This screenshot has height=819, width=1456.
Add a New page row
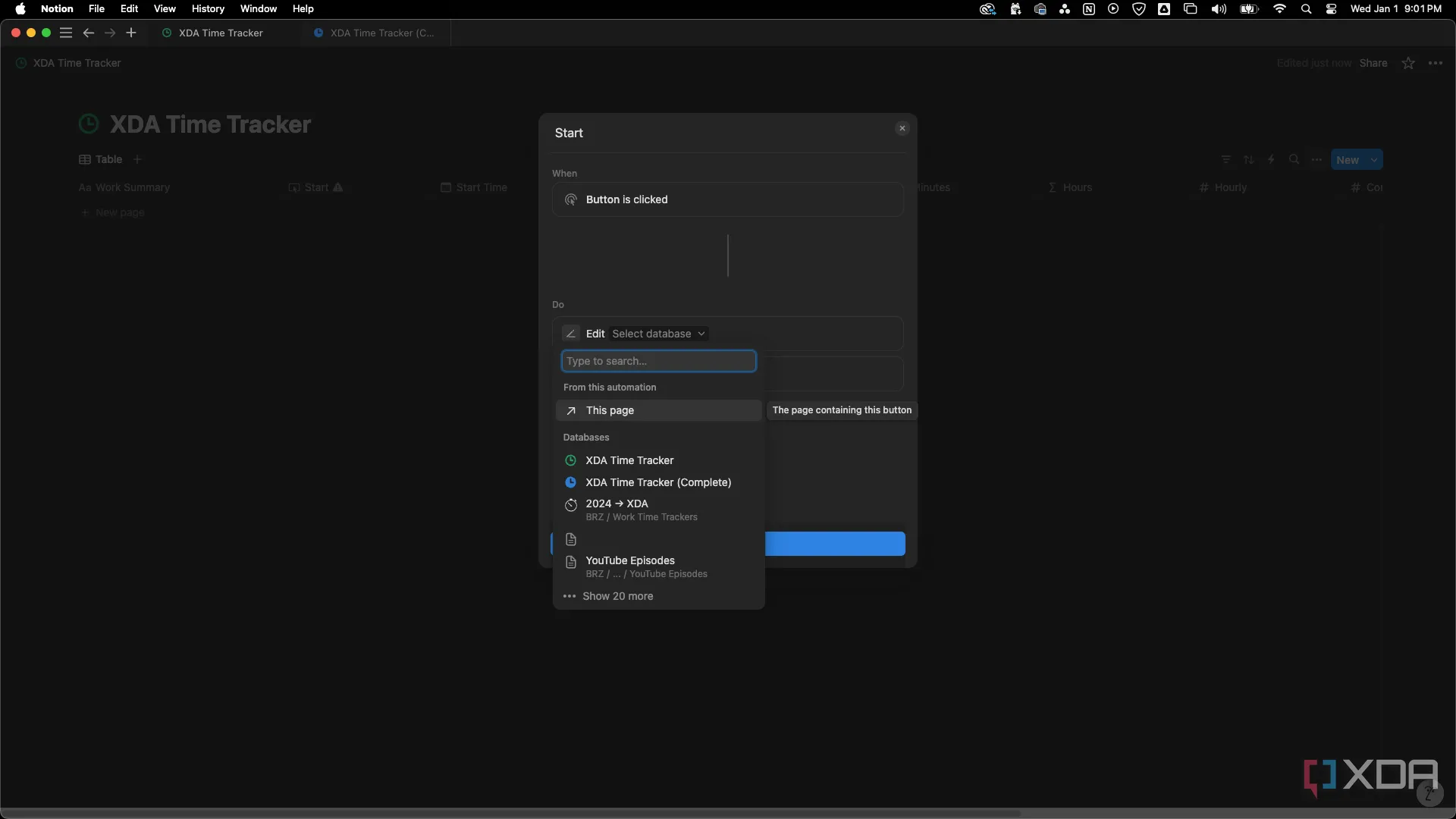(113, 212)
